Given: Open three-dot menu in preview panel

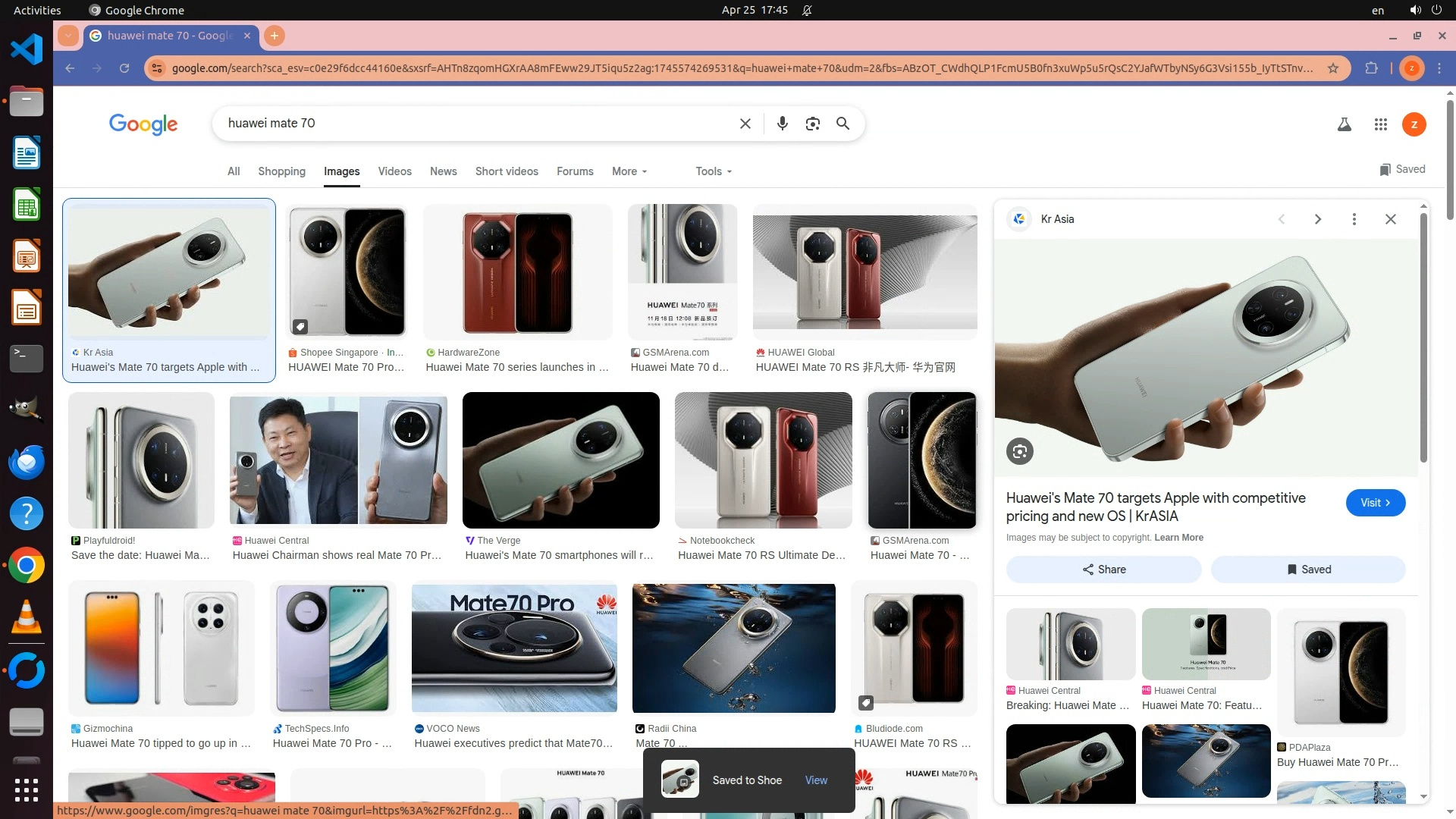Looking at the screenshot, I should tap(1354, 219).
